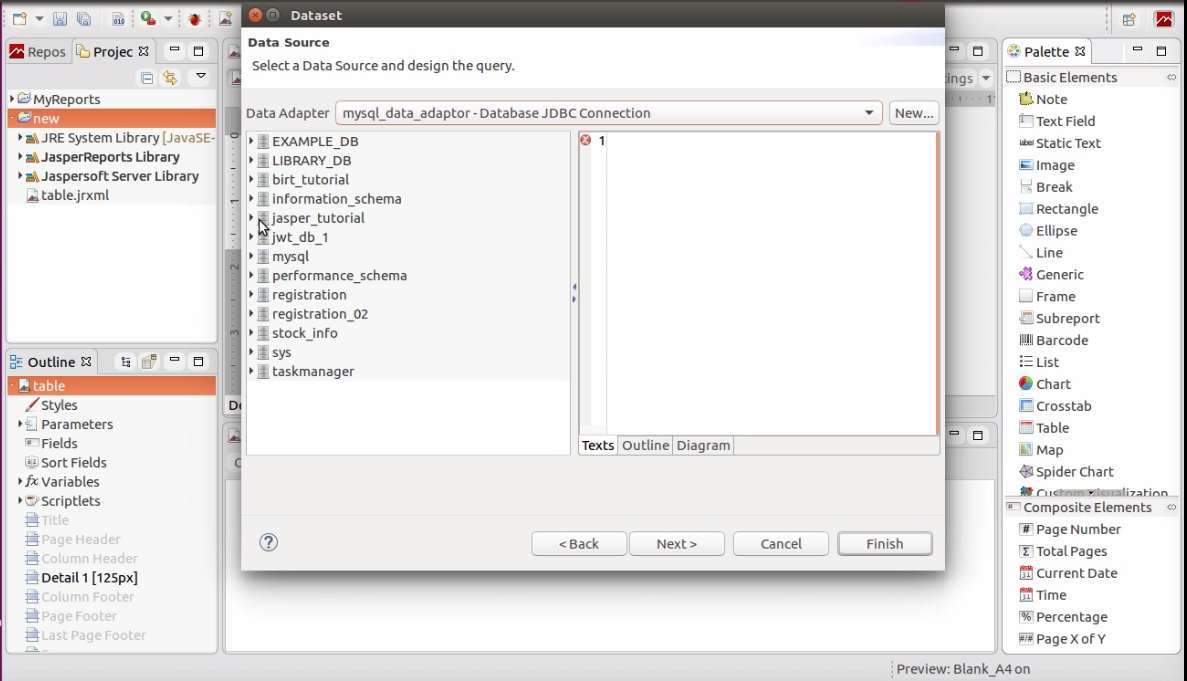
Task: Click the Save toolbar icon
Action: pos(60,19)
